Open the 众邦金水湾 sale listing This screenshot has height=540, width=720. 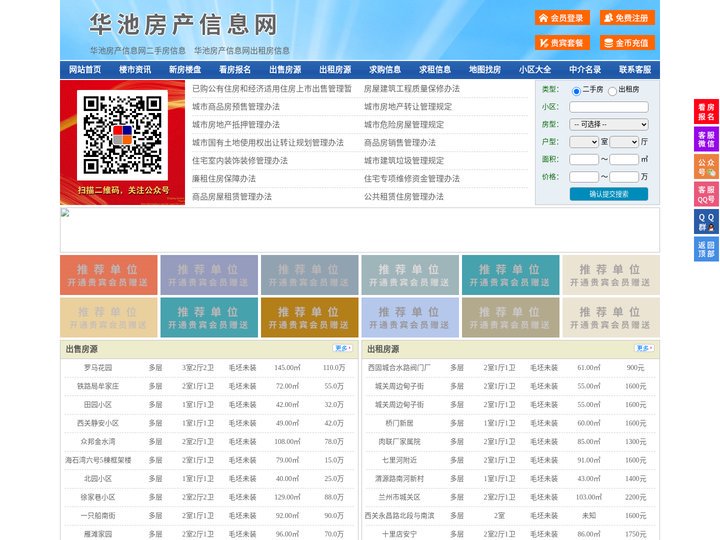tap(98, 442)
